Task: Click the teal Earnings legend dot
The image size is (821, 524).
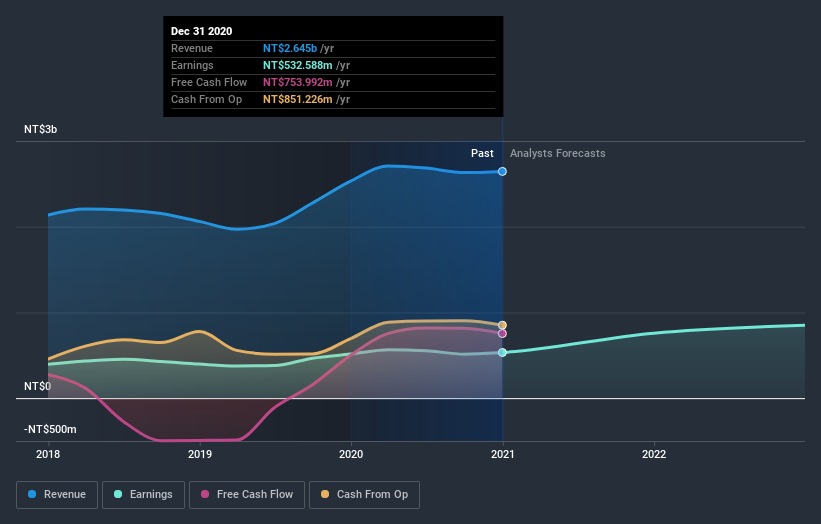Action: [118, 494]
